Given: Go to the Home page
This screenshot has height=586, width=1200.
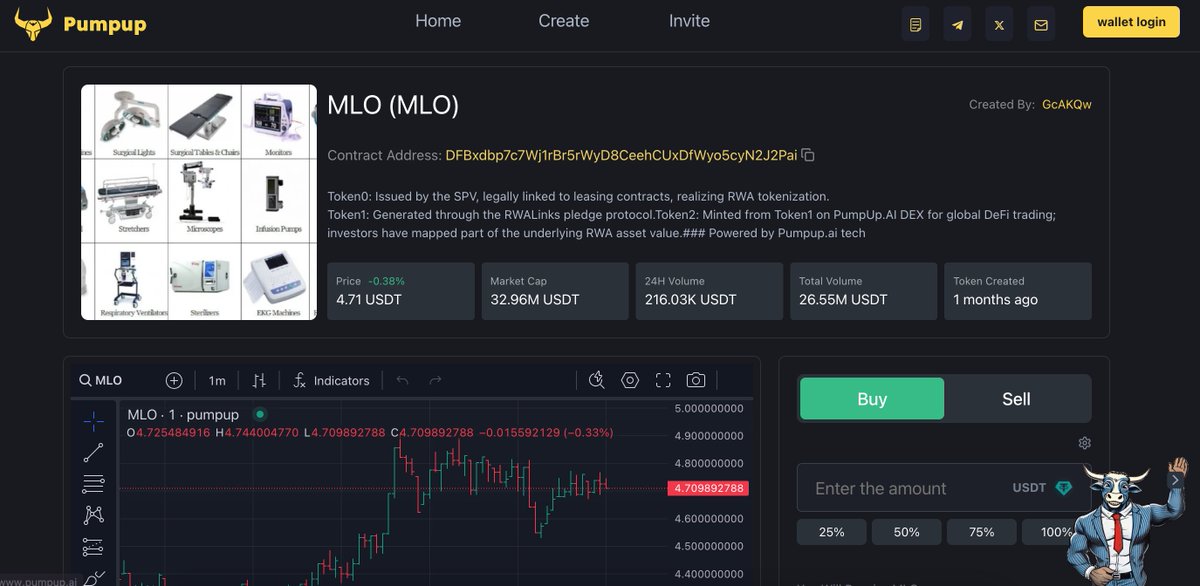Looking at the screenshot, I should coord(438,21).
